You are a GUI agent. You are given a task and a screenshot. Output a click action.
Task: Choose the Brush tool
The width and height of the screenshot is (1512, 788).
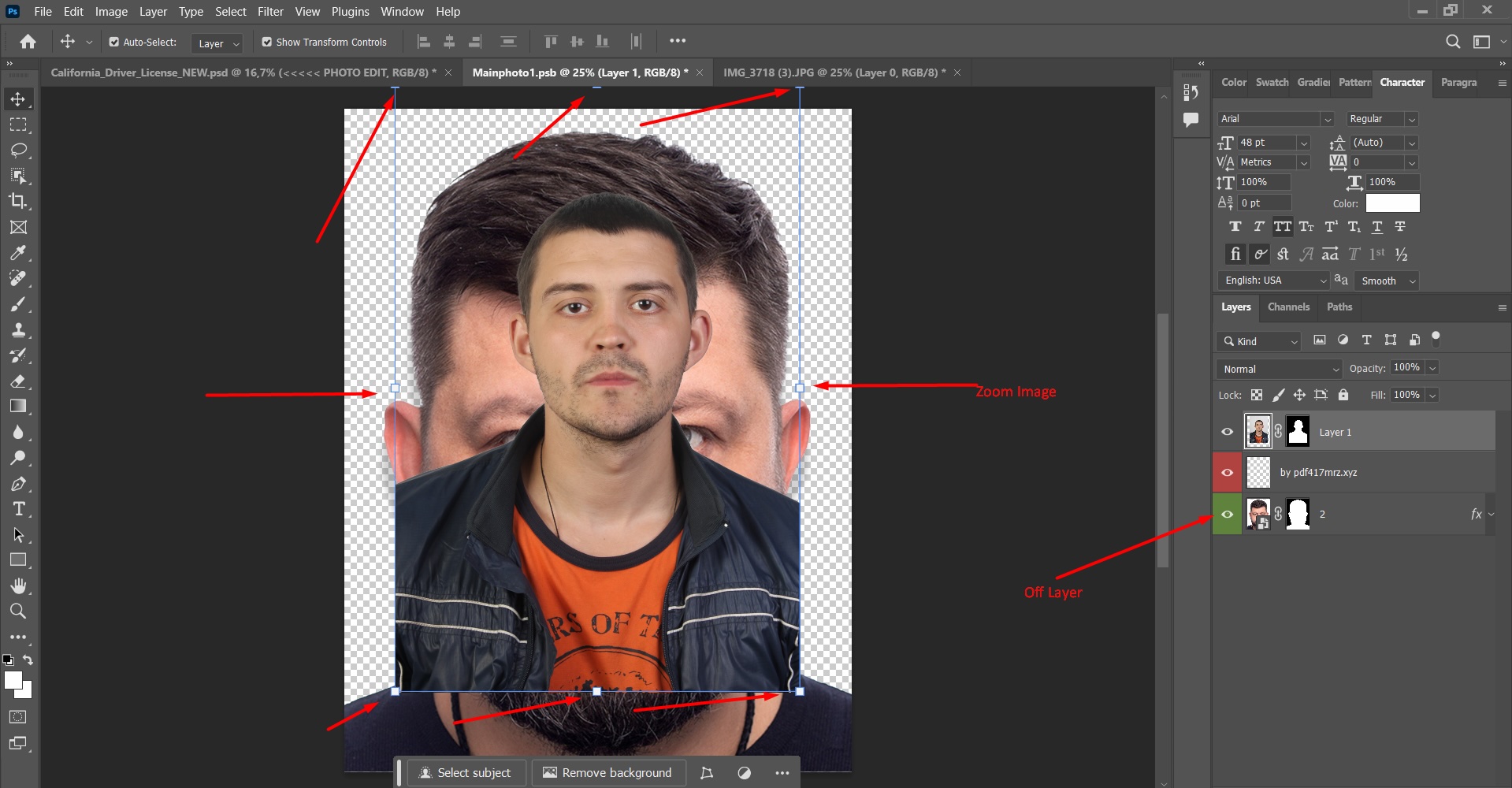(18, 304)
